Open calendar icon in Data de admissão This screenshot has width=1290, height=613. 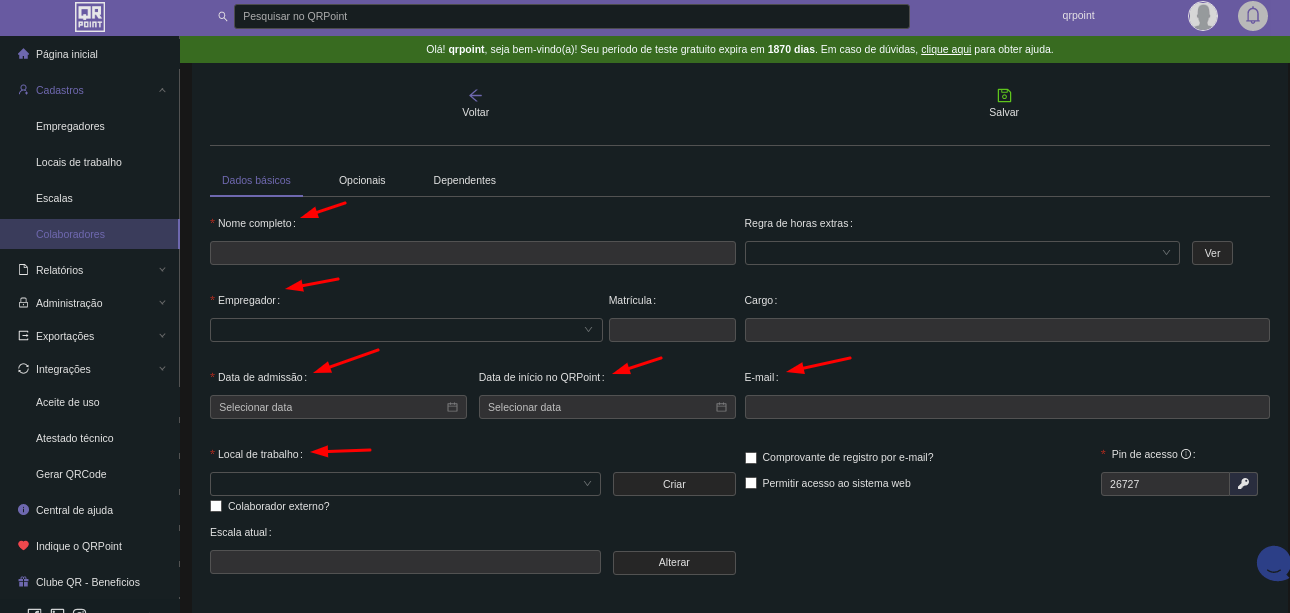[452, 407]
